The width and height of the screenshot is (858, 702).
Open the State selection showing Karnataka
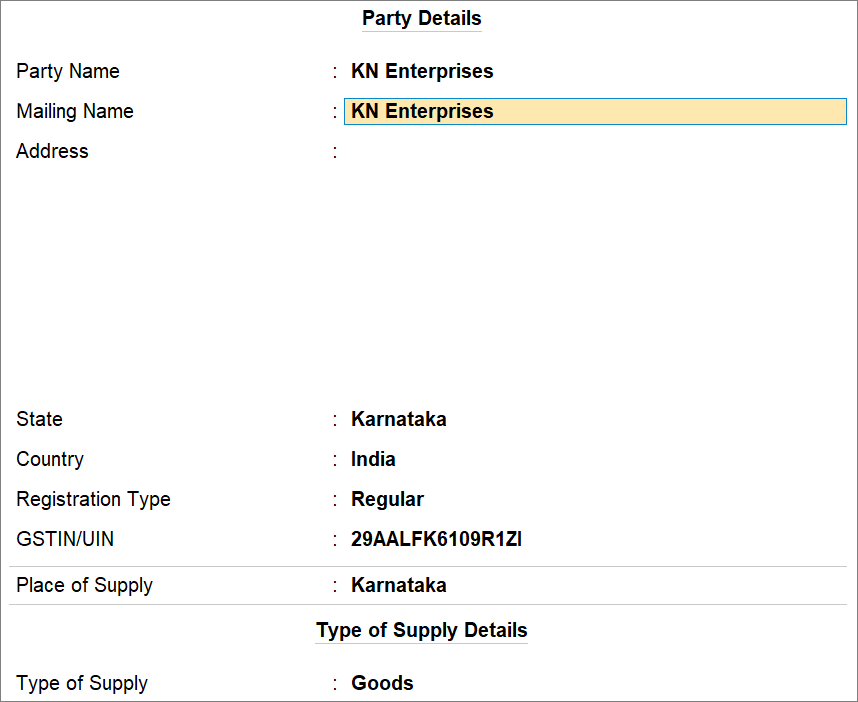coord(399,419)
